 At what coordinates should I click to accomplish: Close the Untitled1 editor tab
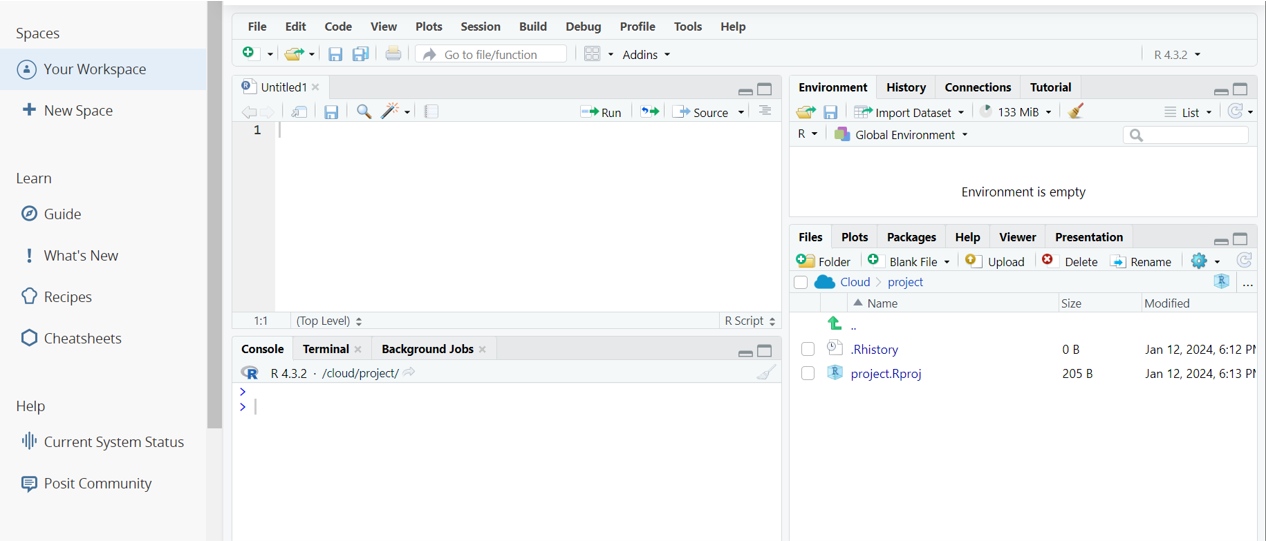coord(316,87)
